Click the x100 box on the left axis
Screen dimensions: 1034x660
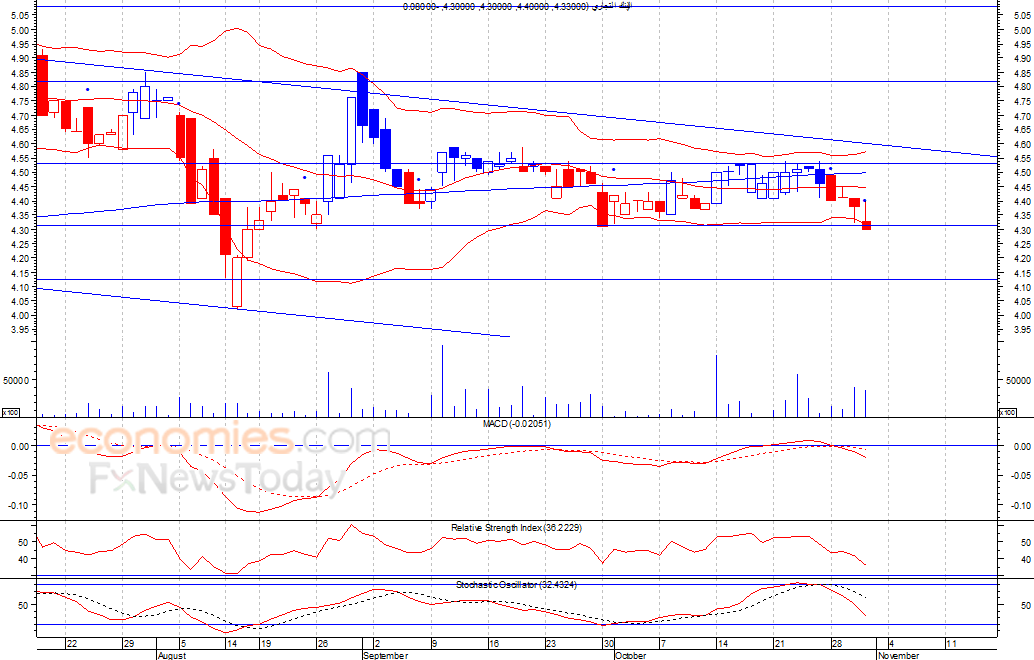click(11, 413)
